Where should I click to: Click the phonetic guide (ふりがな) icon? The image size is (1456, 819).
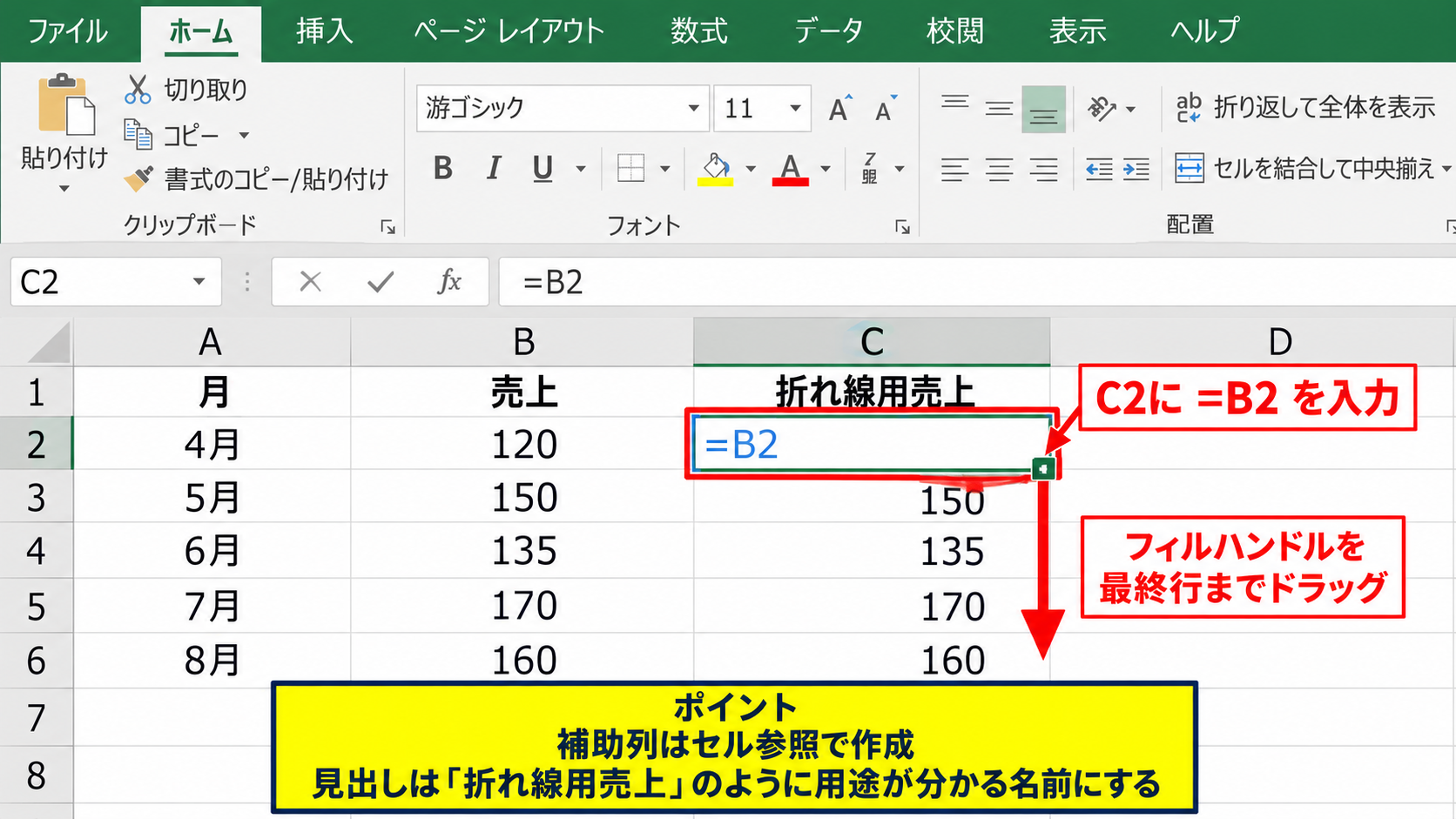[869, 168]
